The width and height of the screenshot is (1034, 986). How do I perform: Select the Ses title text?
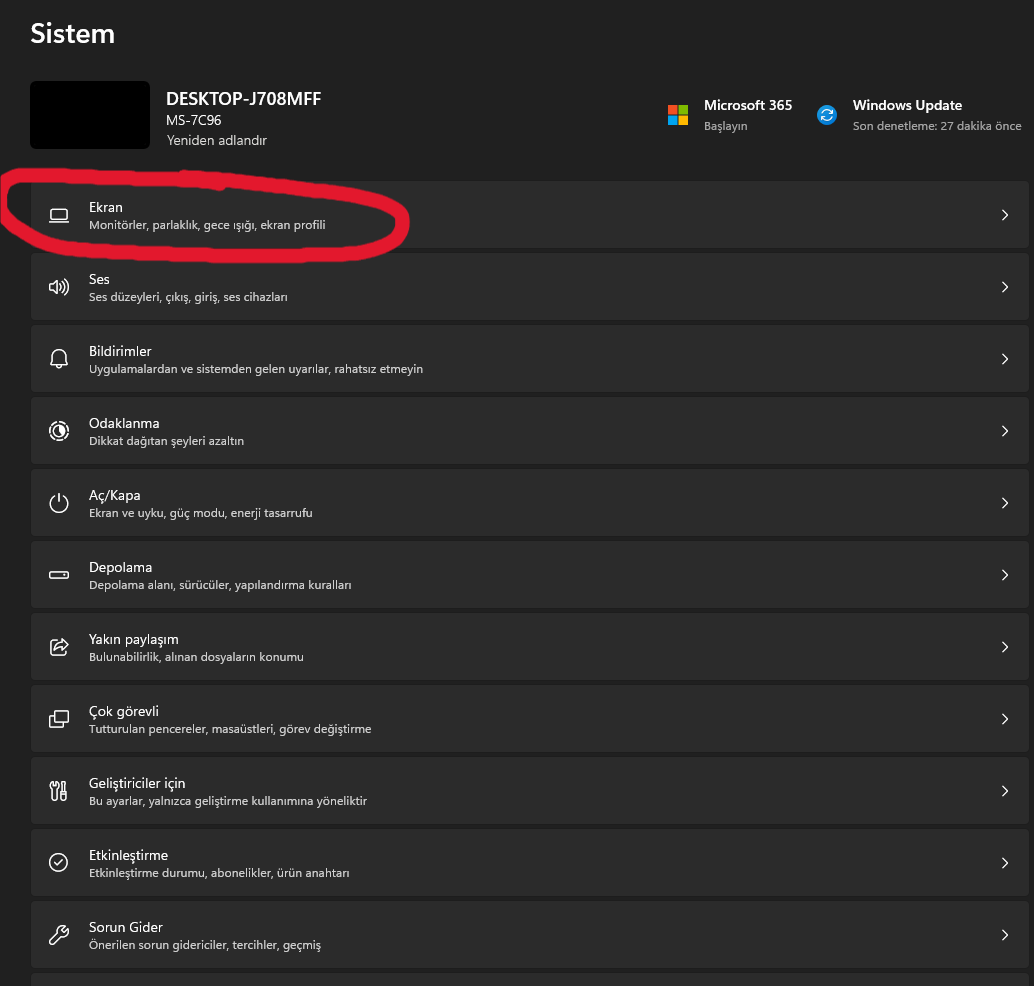click(99, 279)
